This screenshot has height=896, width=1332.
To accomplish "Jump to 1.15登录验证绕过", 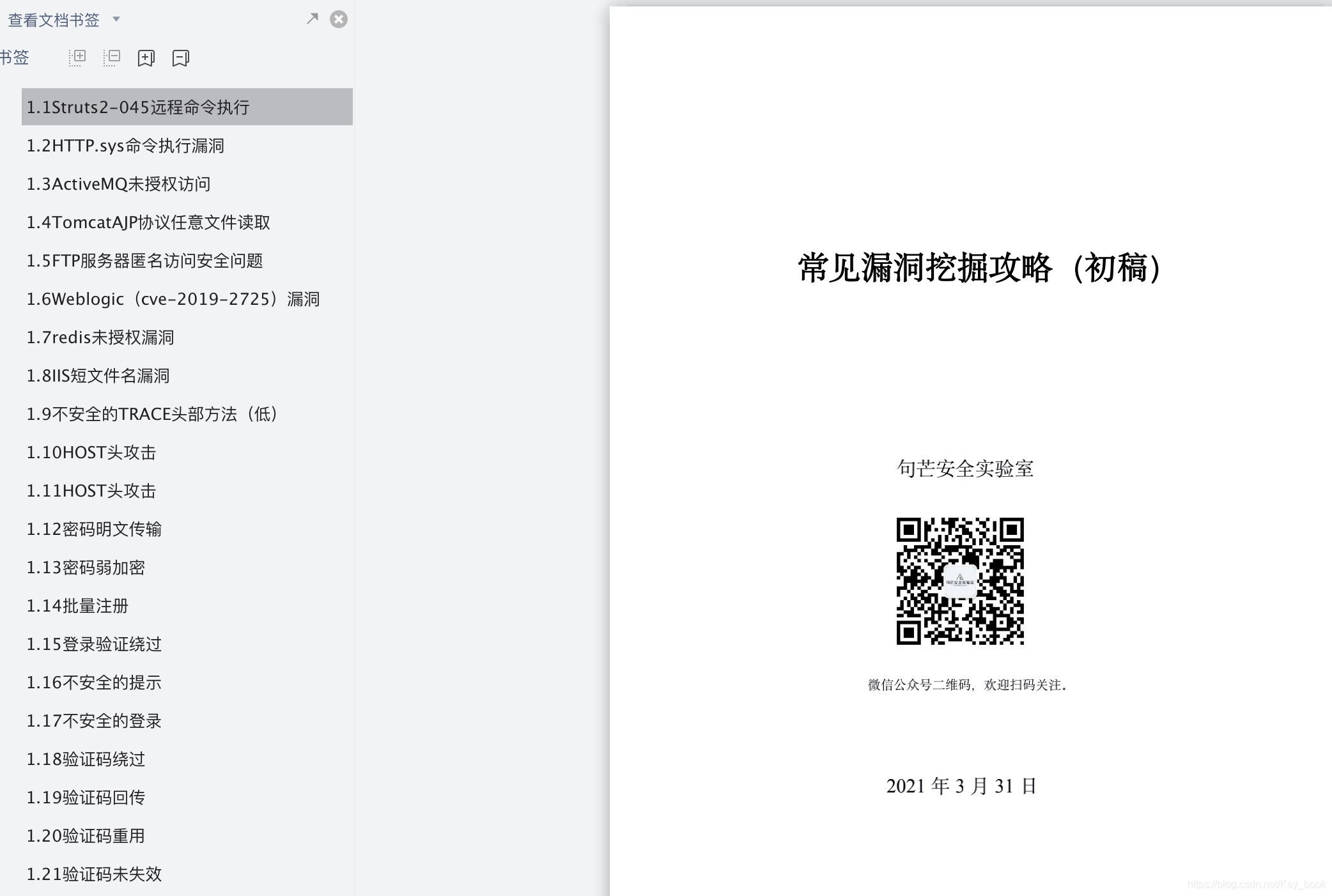I will (94, 644).
